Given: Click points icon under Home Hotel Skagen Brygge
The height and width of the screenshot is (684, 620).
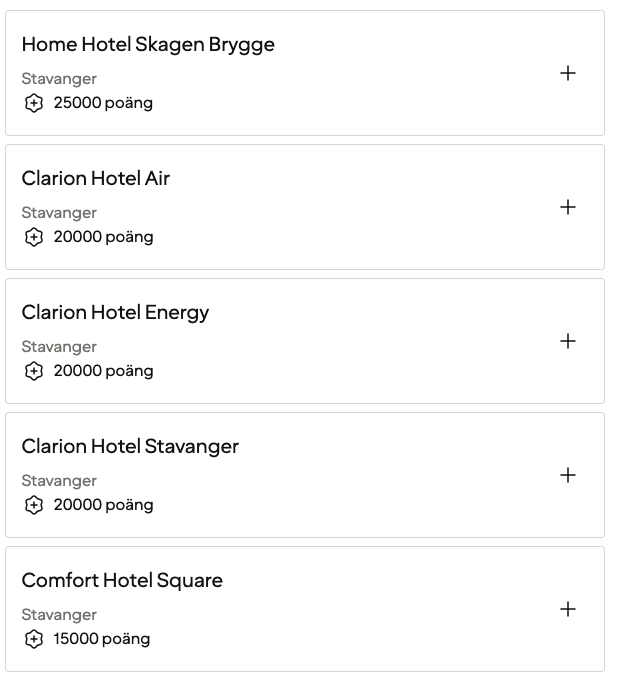Looking at the screenshot, I should [34, 103].
